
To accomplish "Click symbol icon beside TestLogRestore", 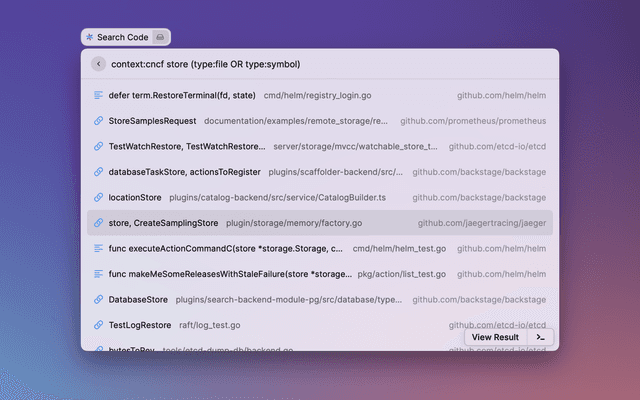I will coord(98,325).
